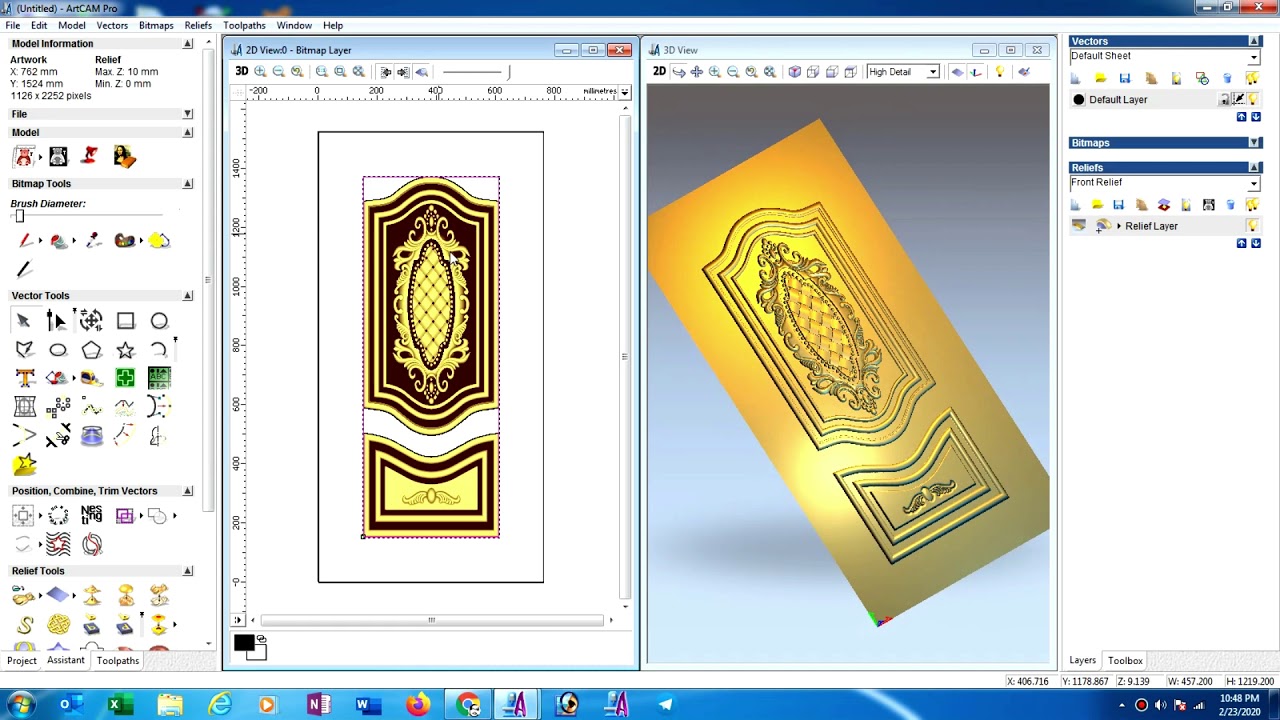Activate the Select Vectors arrow tool
The image size is (1280, 720).
(x=24, y=321)
